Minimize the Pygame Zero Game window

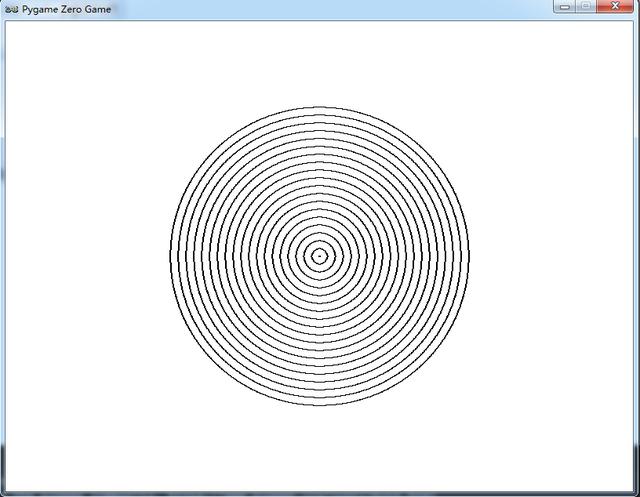coord(564,6)
